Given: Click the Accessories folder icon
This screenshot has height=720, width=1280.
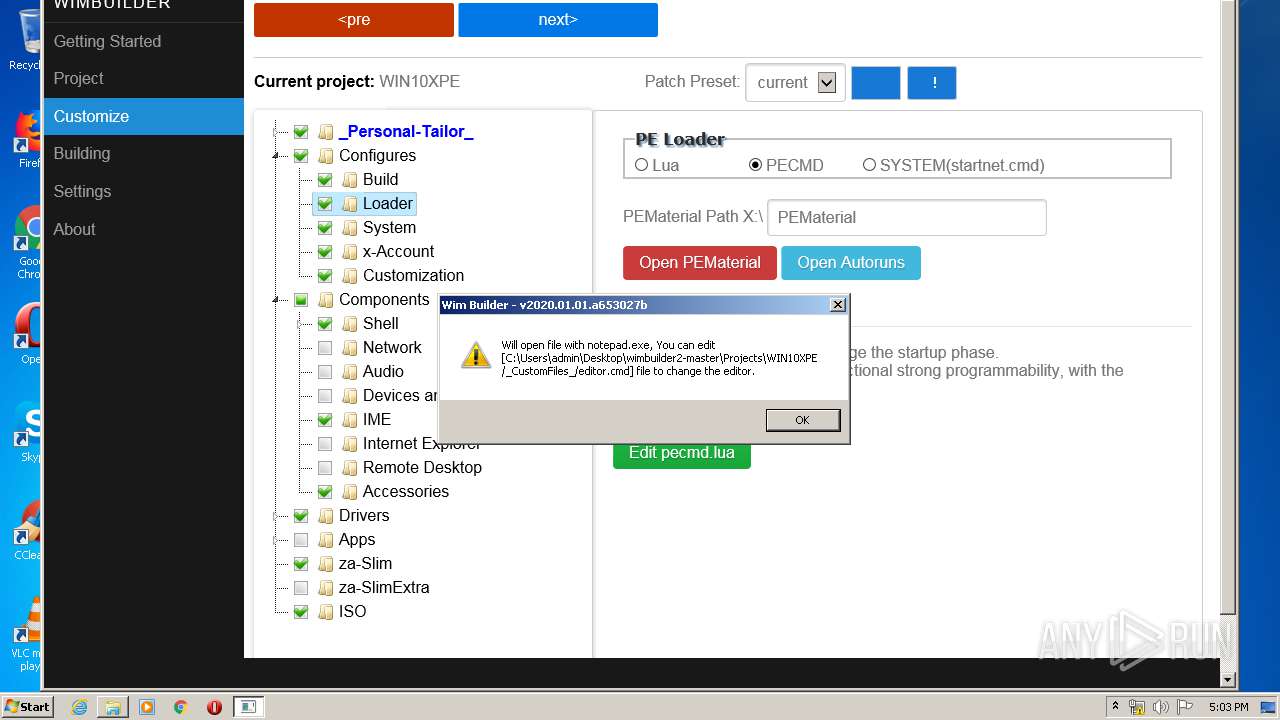Looking at the screenshot, I should point(349,491).
